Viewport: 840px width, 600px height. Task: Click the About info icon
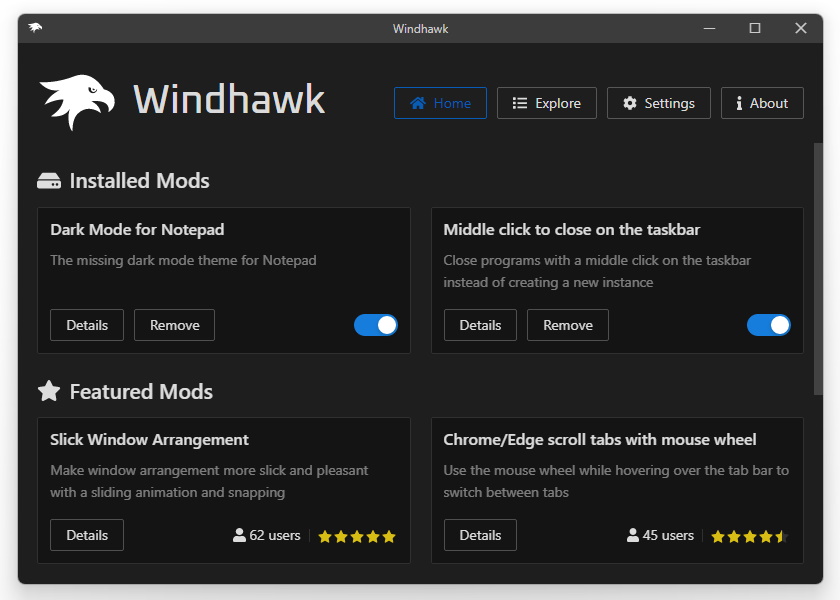point(741,102)
